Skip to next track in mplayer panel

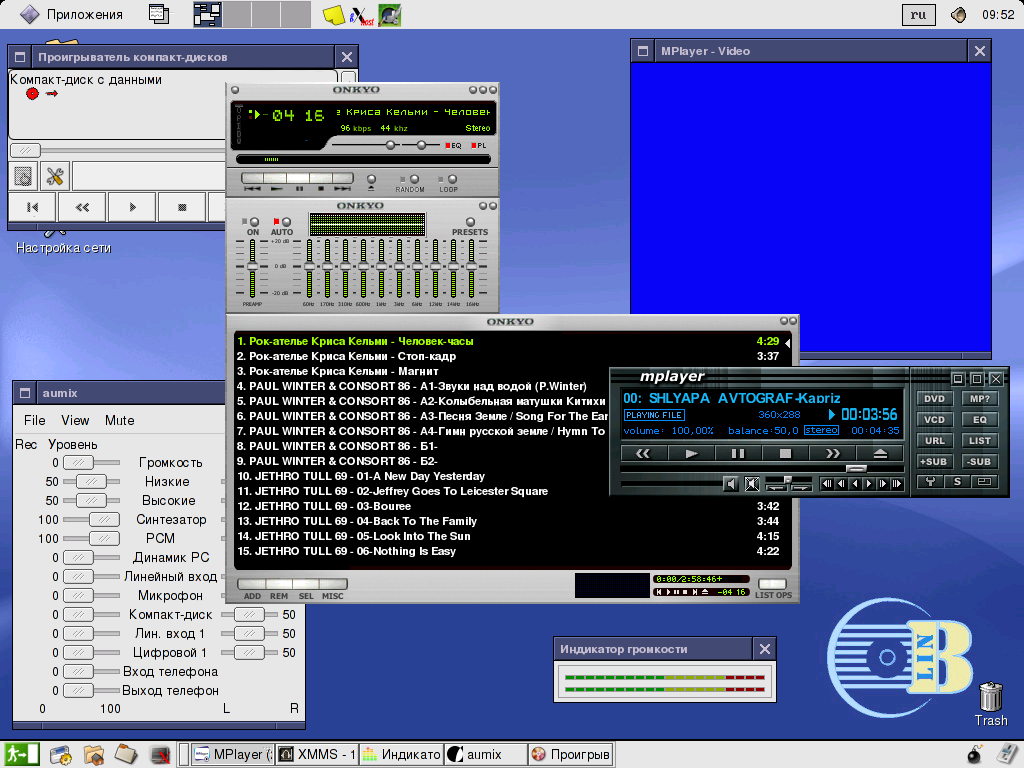pyautogui.click(x=833, y=453)
